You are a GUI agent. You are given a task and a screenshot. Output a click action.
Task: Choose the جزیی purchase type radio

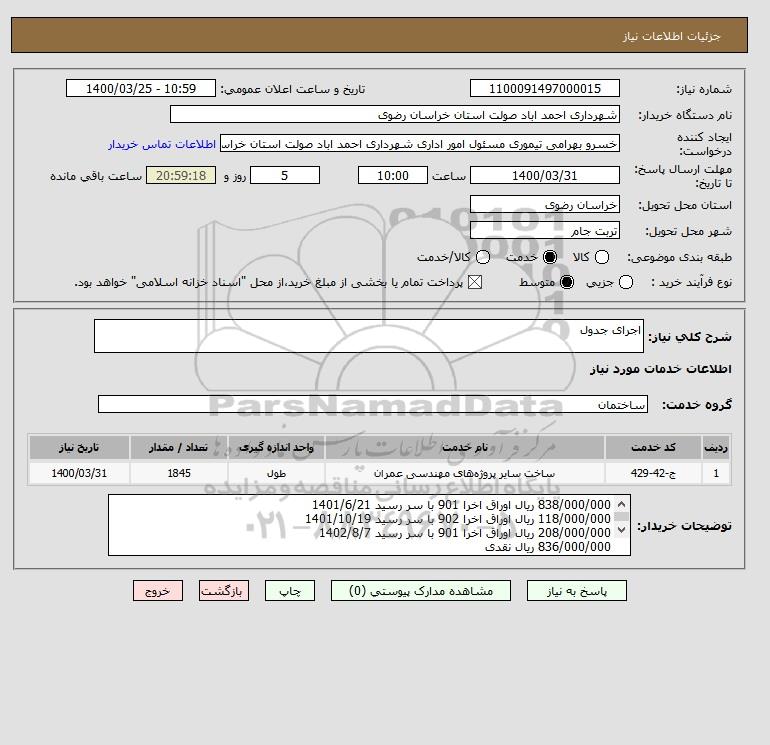tap(626, 282)
